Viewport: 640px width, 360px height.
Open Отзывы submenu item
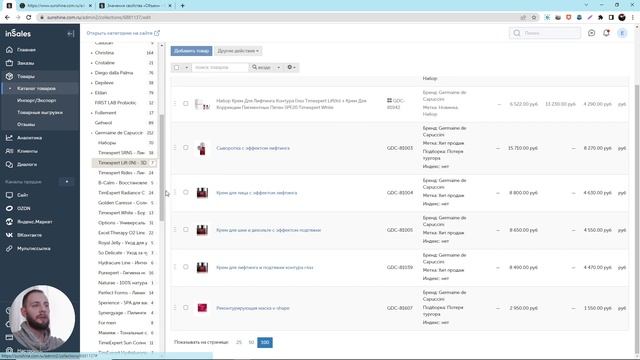(x=26, y=124)
